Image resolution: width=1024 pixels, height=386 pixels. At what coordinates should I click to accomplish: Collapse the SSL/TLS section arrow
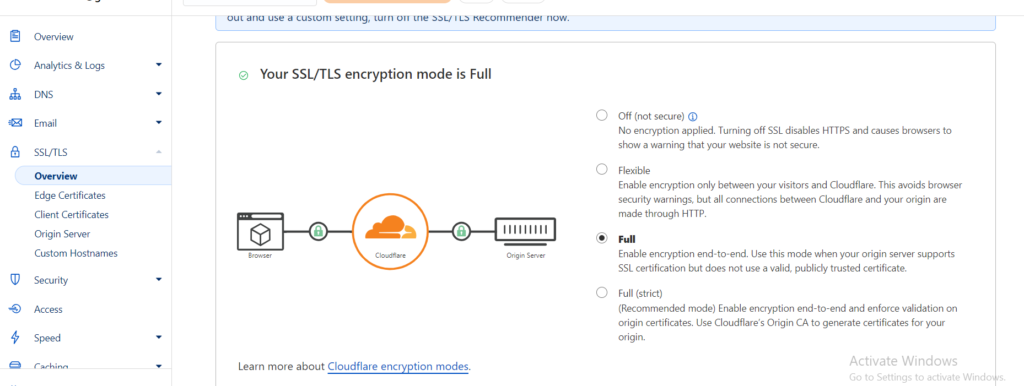pos(159,152)
